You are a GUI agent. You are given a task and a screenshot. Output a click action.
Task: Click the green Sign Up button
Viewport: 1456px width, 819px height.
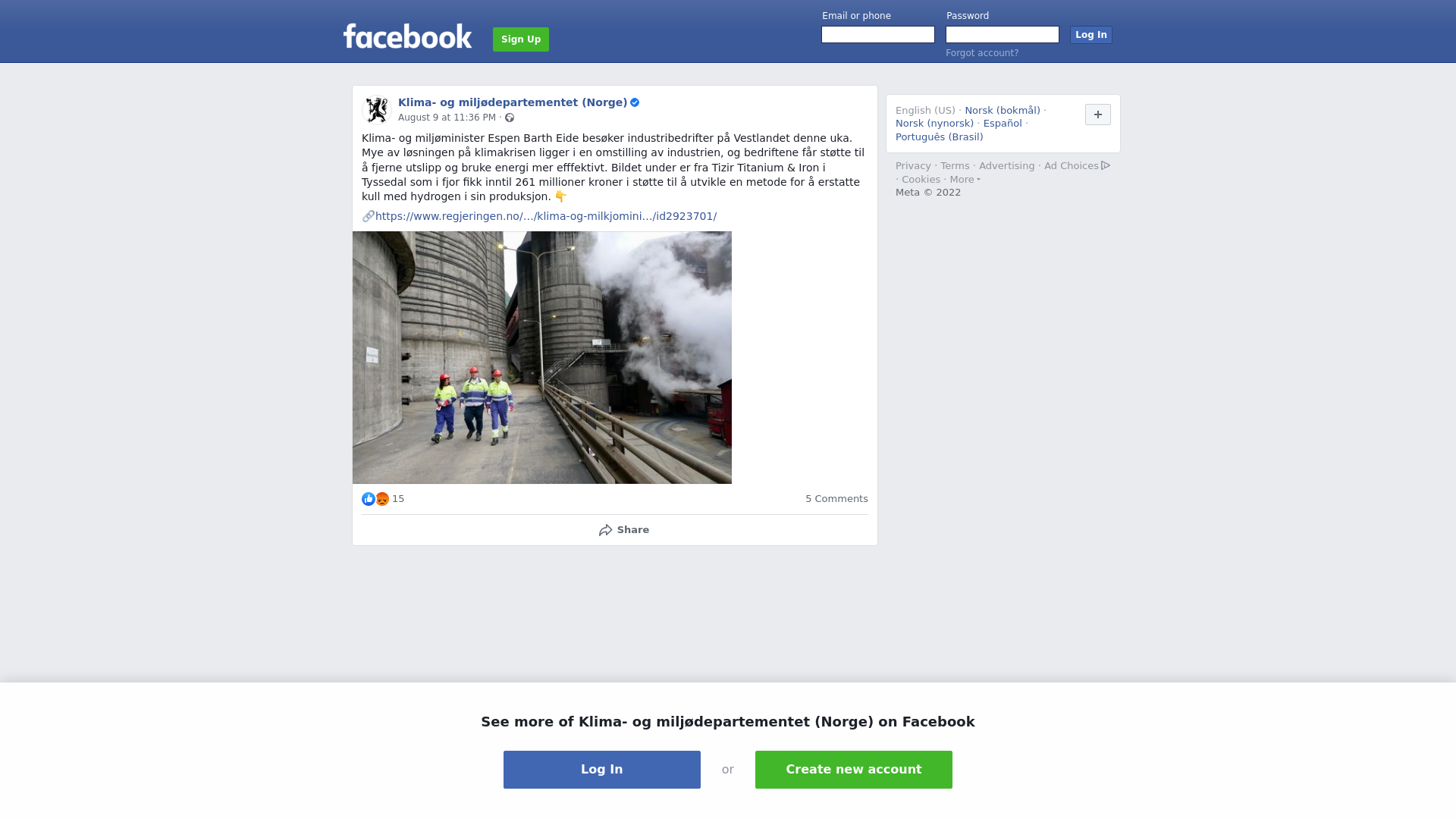click(x=521, y=39)
